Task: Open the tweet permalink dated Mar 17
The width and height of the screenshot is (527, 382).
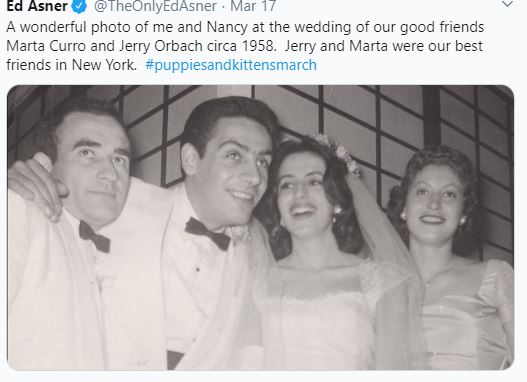Action: pos(253,6)
